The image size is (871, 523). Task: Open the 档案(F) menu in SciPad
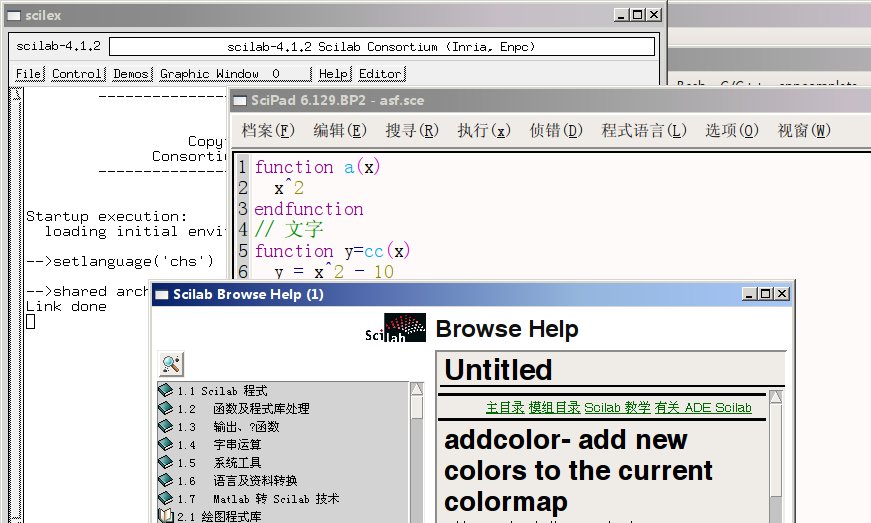tap(268, 130)
